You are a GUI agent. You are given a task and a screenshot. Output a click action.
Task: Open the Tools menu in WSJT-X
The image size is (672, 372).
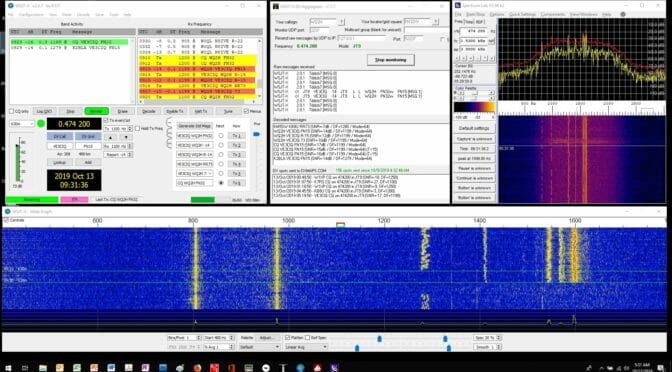[114, 15]
